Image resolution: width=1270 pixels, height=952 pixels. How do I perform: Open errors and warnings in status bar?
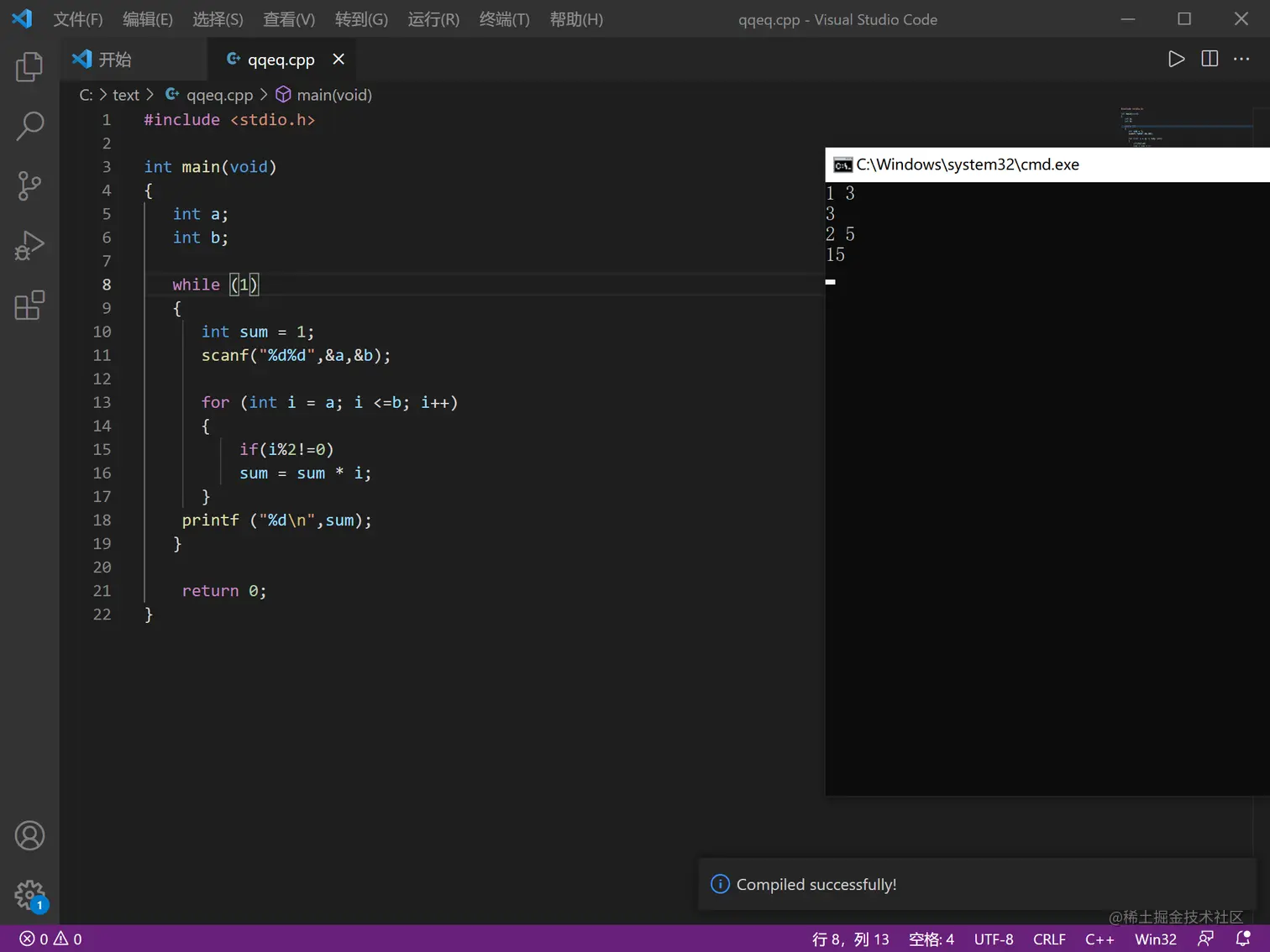point(50,939)
